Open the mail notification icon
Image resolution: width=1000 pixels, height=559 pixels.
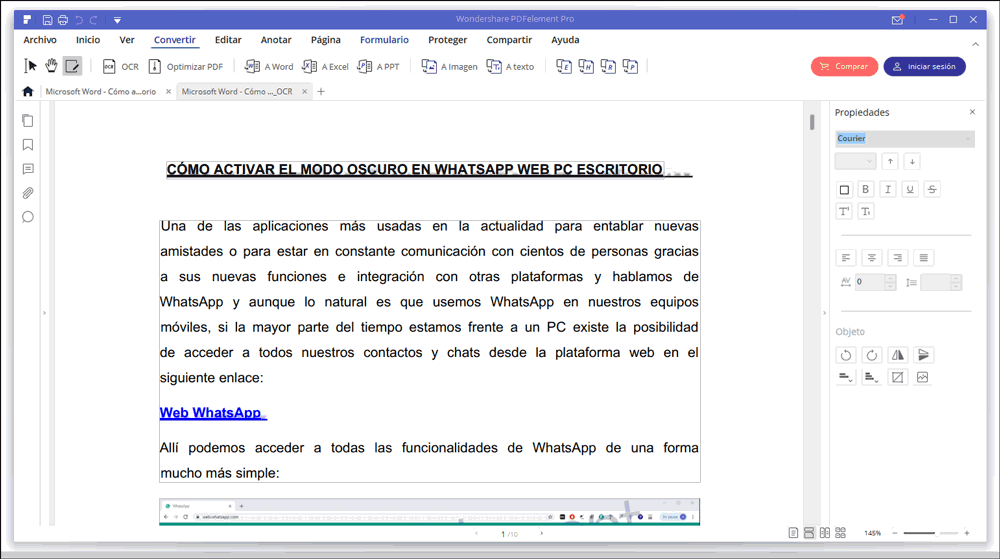[897, 20]
